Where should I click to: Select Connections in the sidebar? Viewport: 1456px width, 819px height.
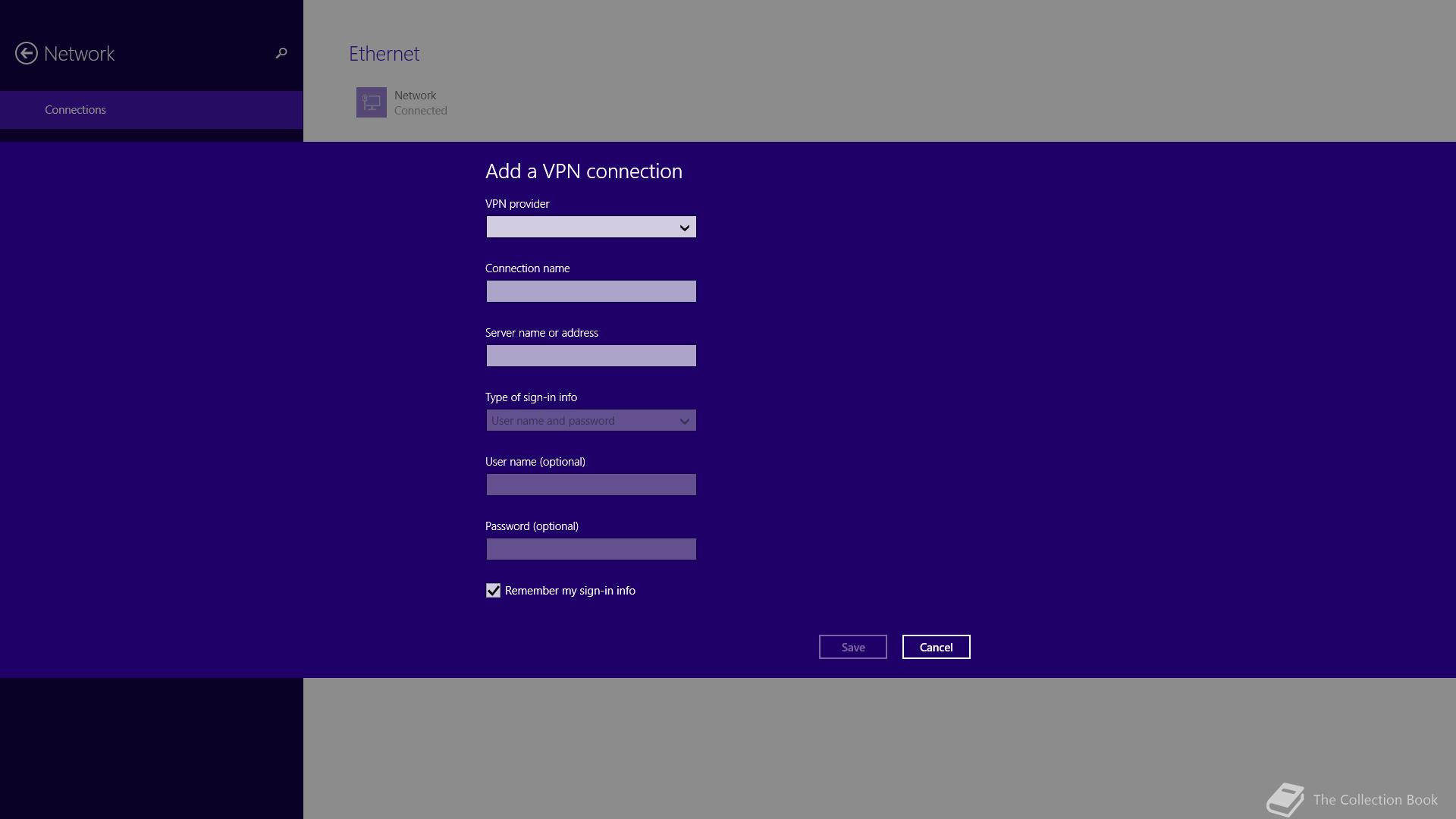(75, 110)
